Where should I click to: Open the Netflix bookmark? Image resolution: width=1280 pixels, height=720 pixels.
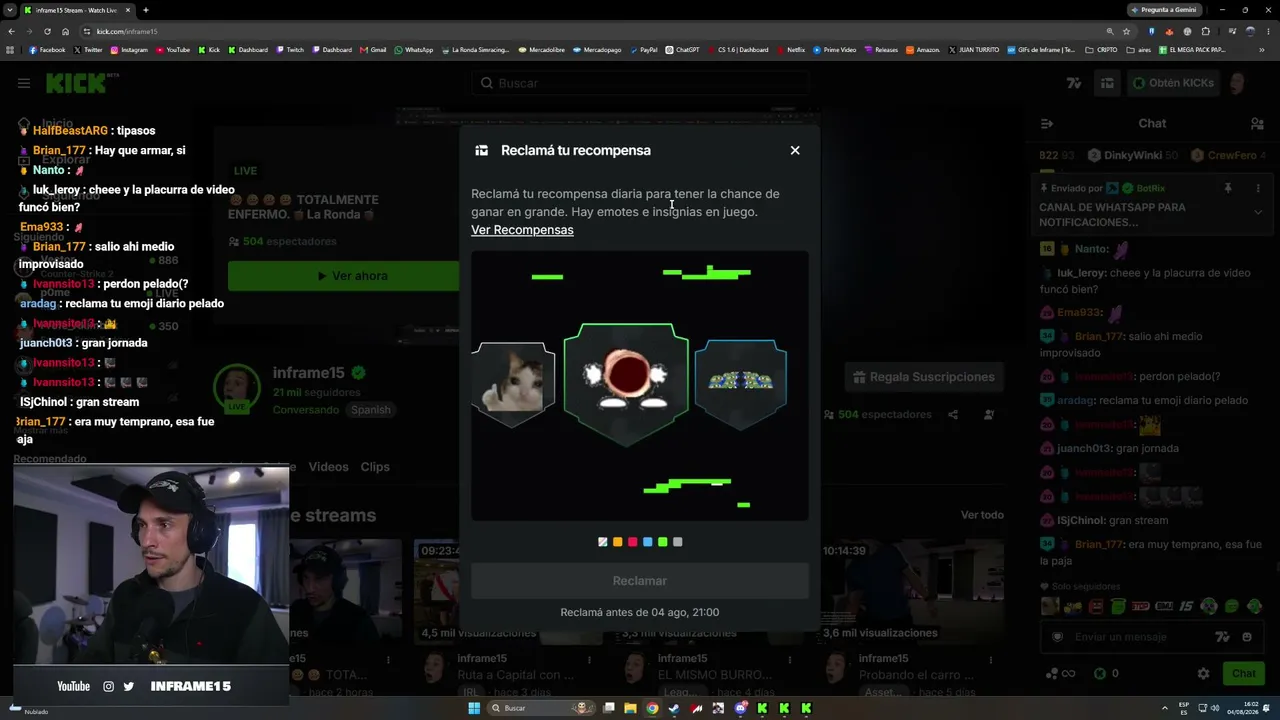[x=791, y=50]
